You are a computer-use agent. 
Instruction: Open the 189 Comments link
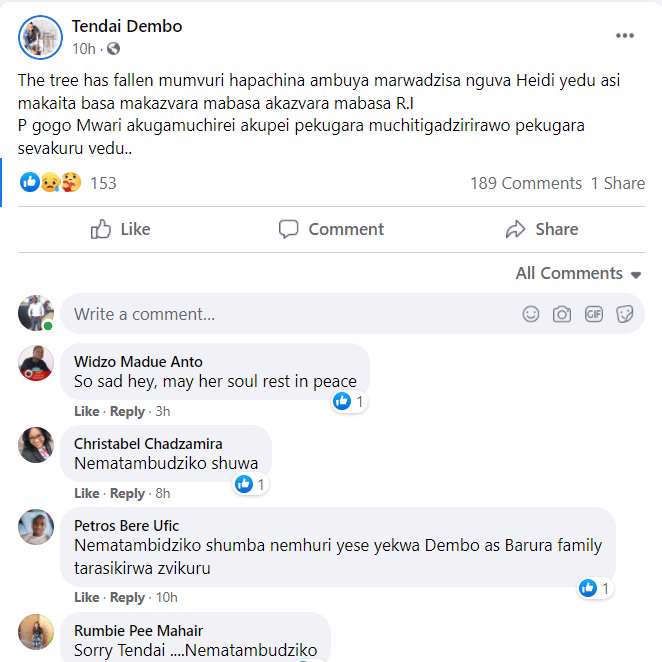point(525,183)
